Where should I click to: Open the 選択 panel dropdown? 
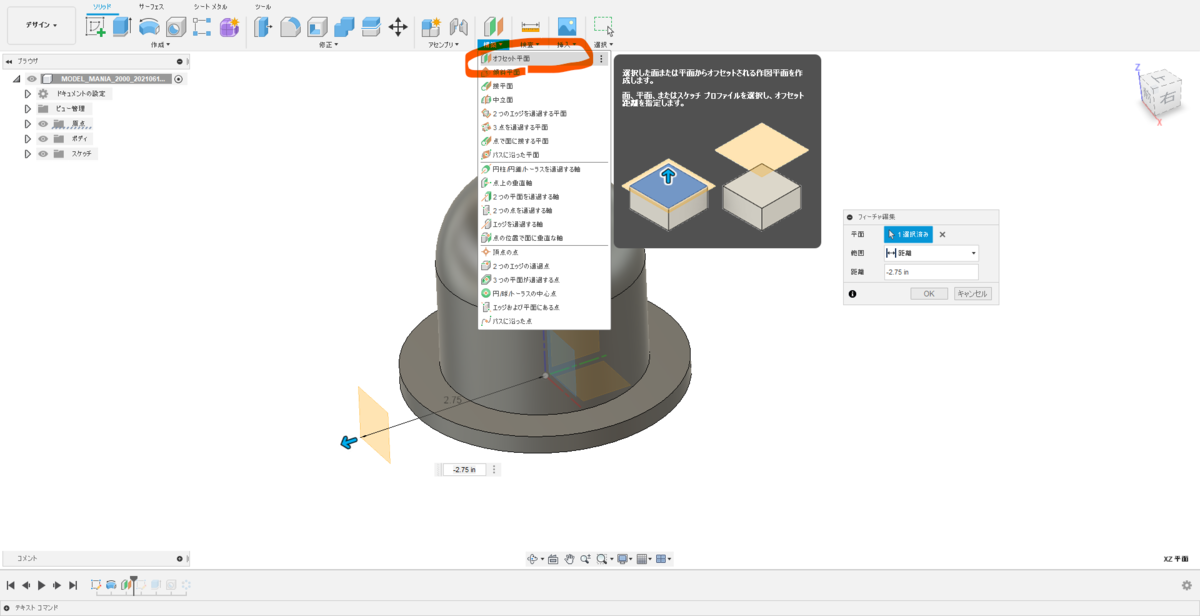(603, 45)
